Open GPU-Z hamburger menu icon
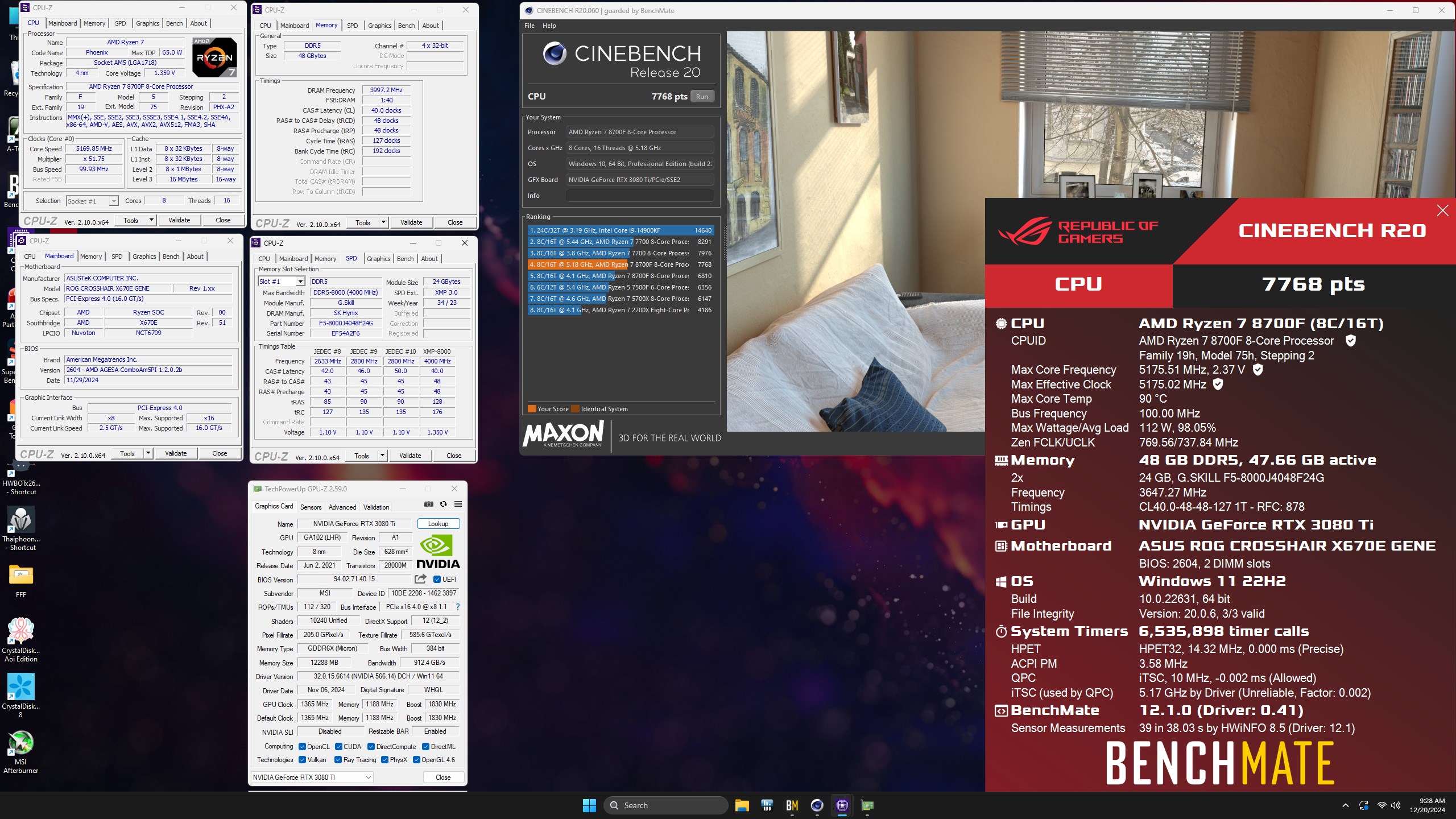Screen dimensions: 1456x819 coord(458,504)
